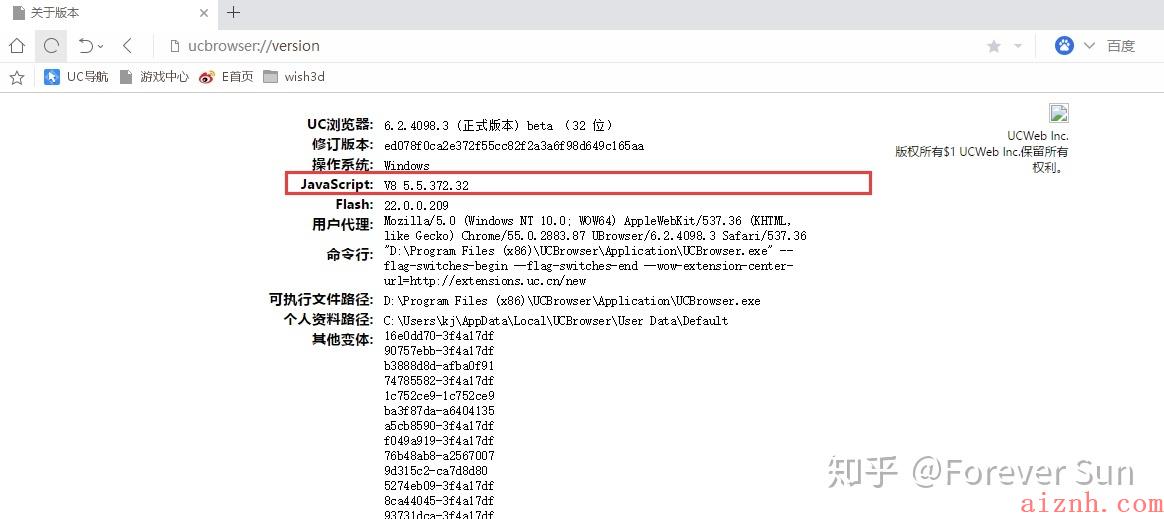
Task: Go back with the back arrow icon
Action: 128,46
